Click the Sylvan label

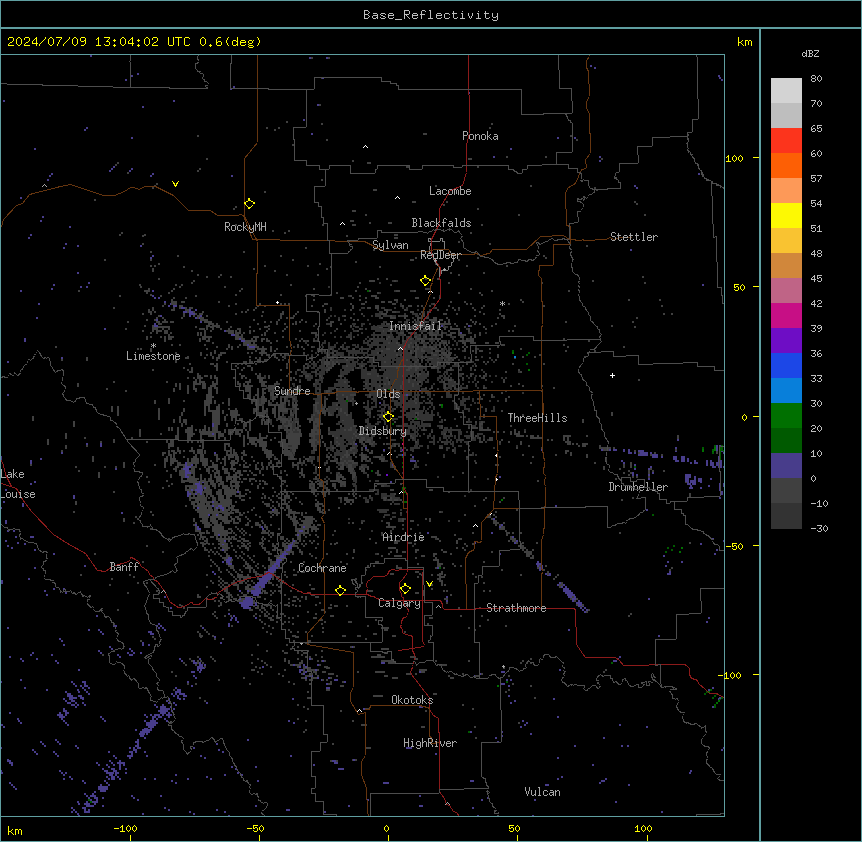coord(390,245)
